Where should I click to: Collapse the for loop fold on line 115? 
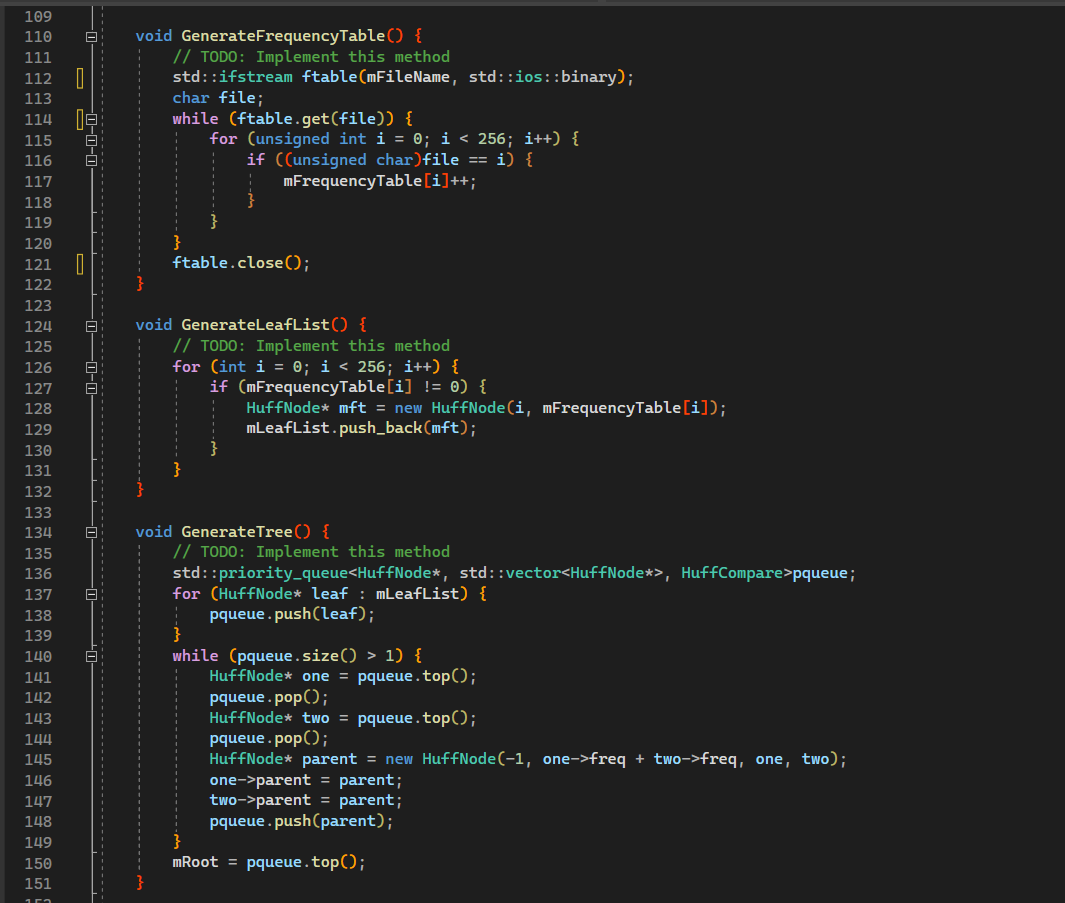click(90, 139)
